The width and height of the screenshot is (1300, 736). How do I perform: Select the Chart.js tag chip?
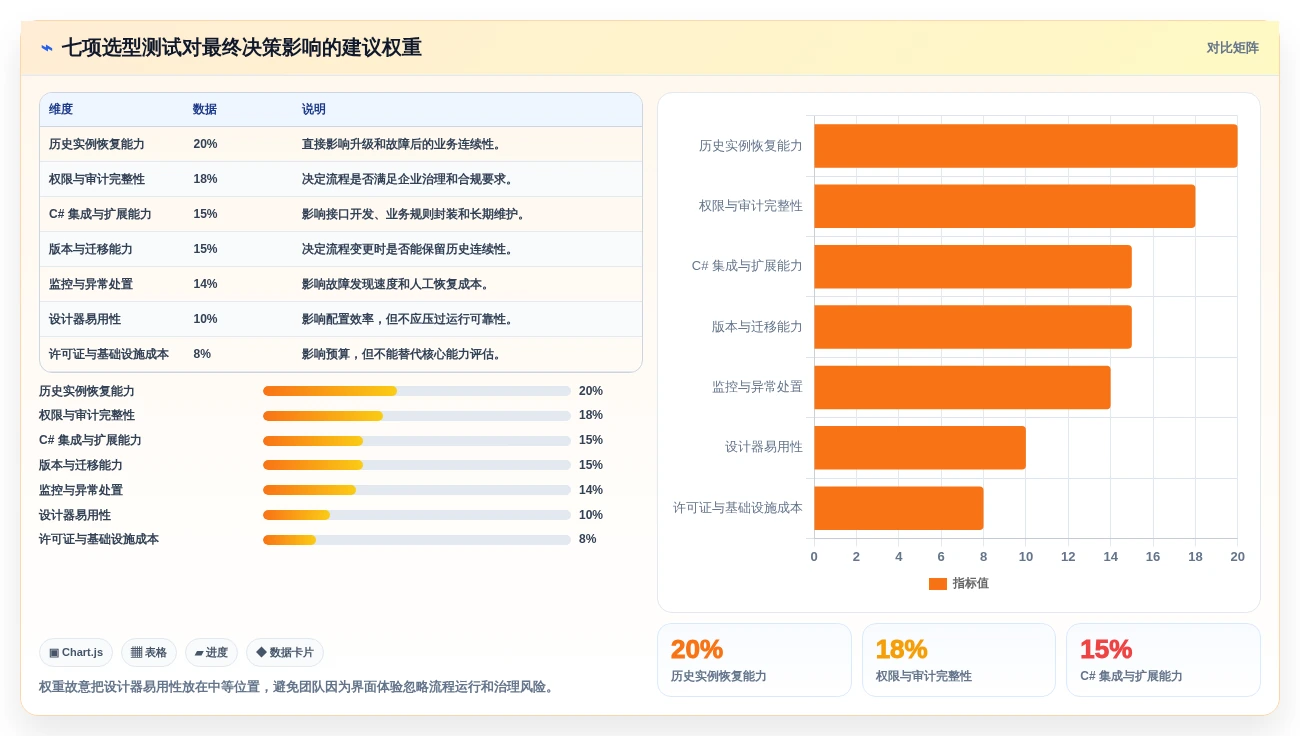[76, 653]
